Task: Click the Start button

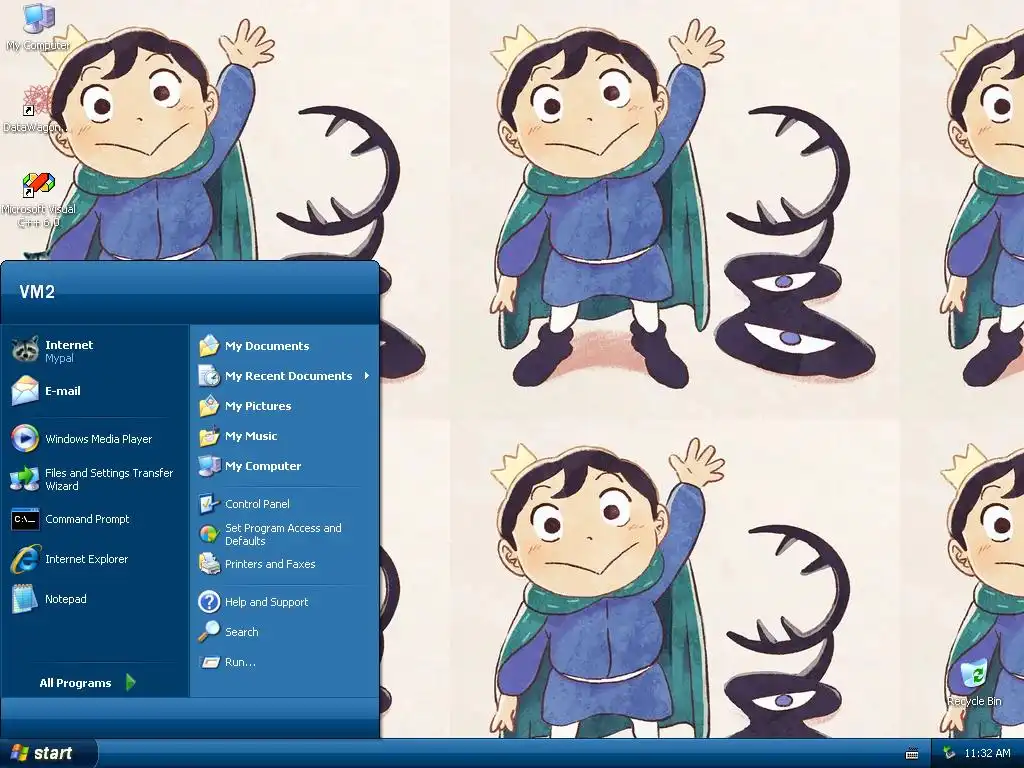Action: [48, 753]
